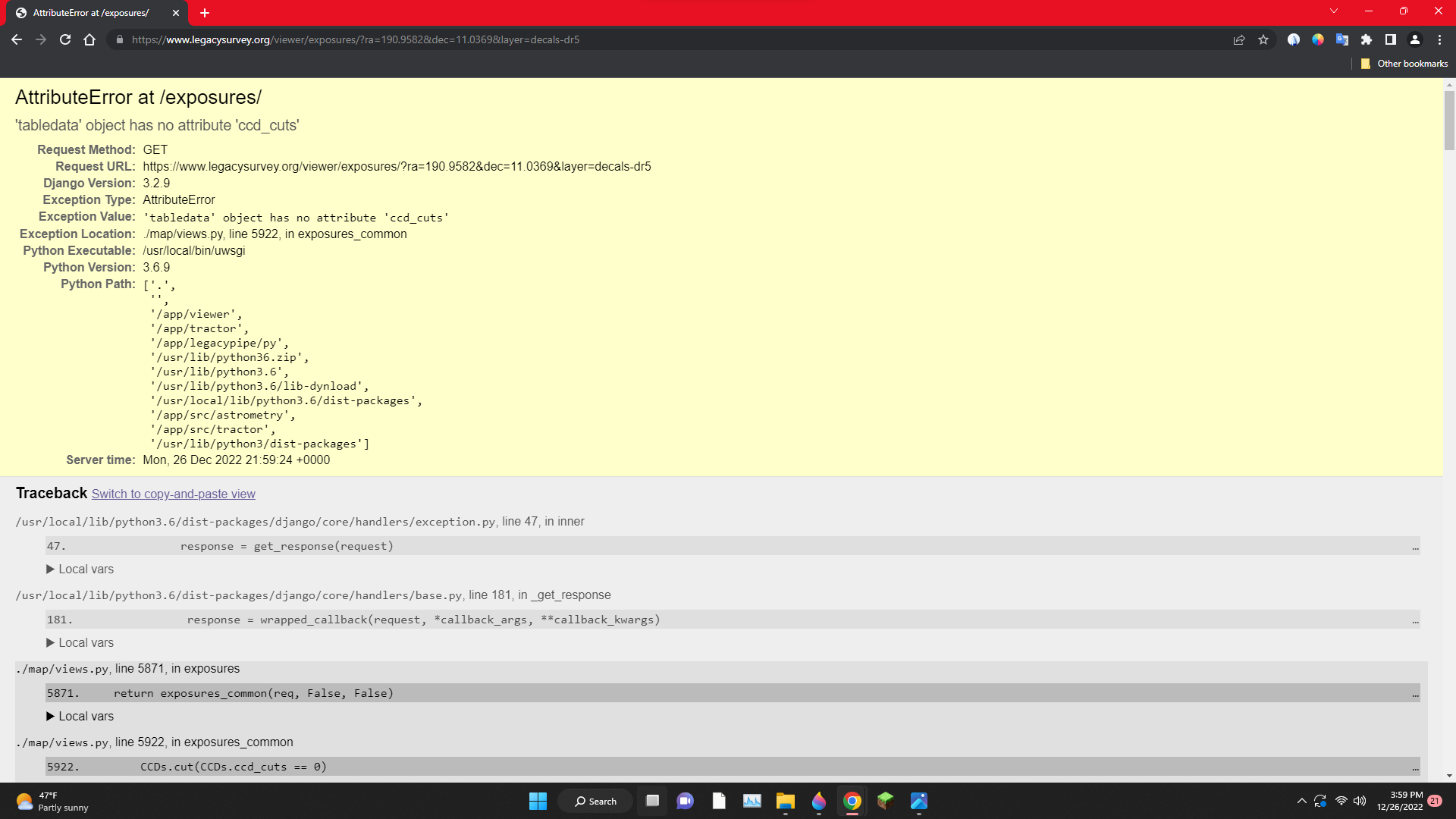
Task: Open the Chrome profile avatar icon
Action: click(1415, 39)
